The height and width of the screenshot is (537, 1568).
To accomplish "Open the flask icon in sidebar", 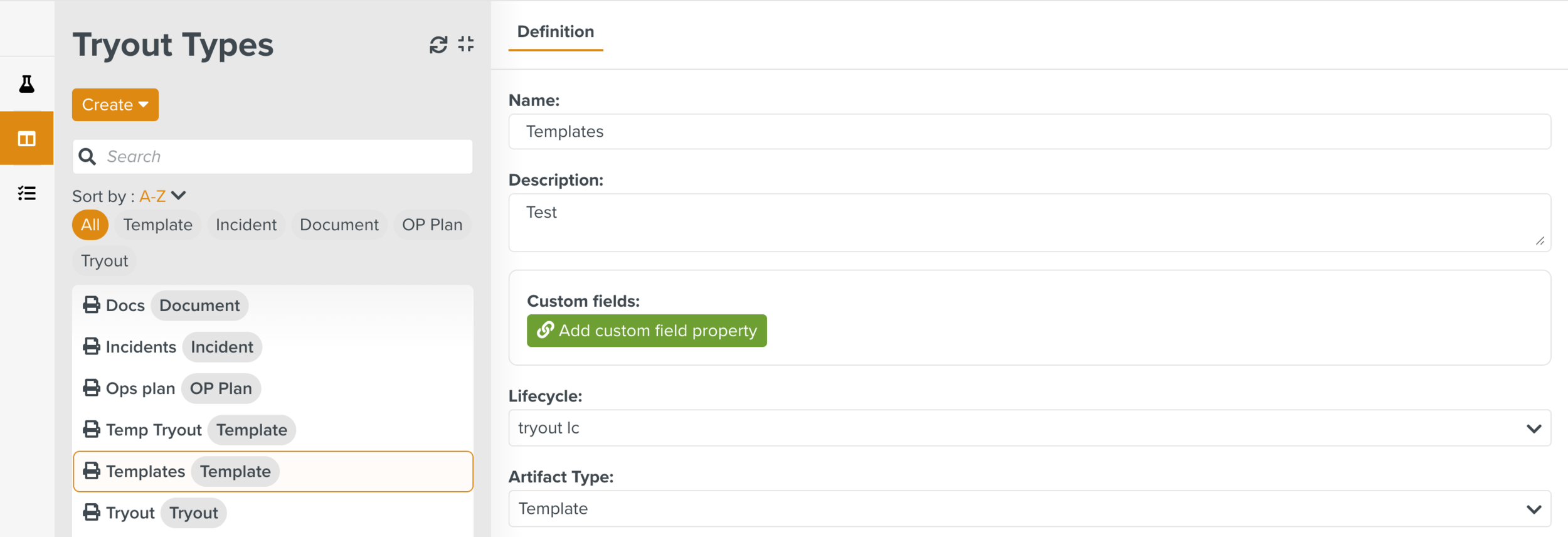I will point(26,84).
